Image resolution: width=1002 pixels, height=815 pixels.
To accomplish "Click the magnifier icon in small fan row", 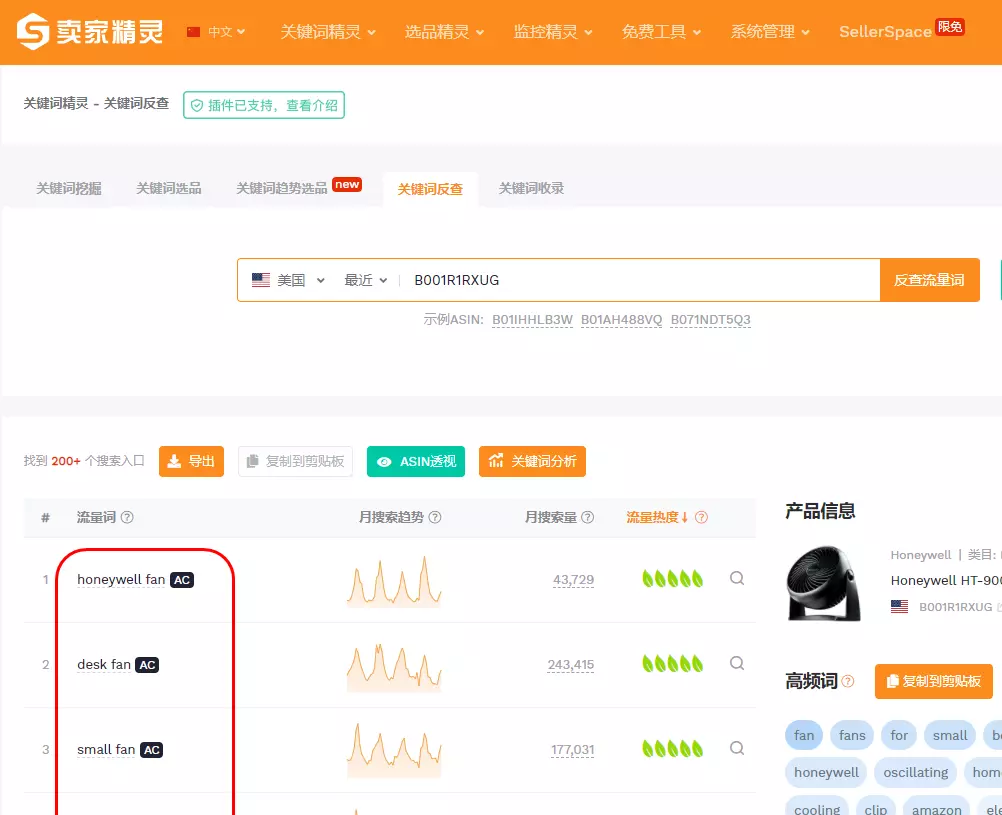I will [x=737, y=749].
